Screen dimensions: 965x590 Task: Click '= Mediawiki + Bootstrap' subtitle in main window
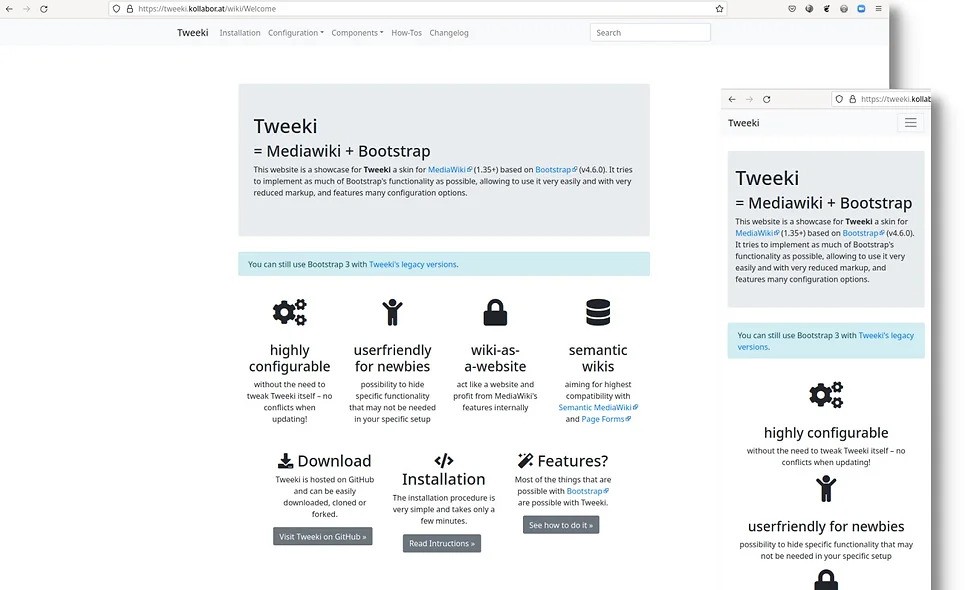tap(342, 151)
